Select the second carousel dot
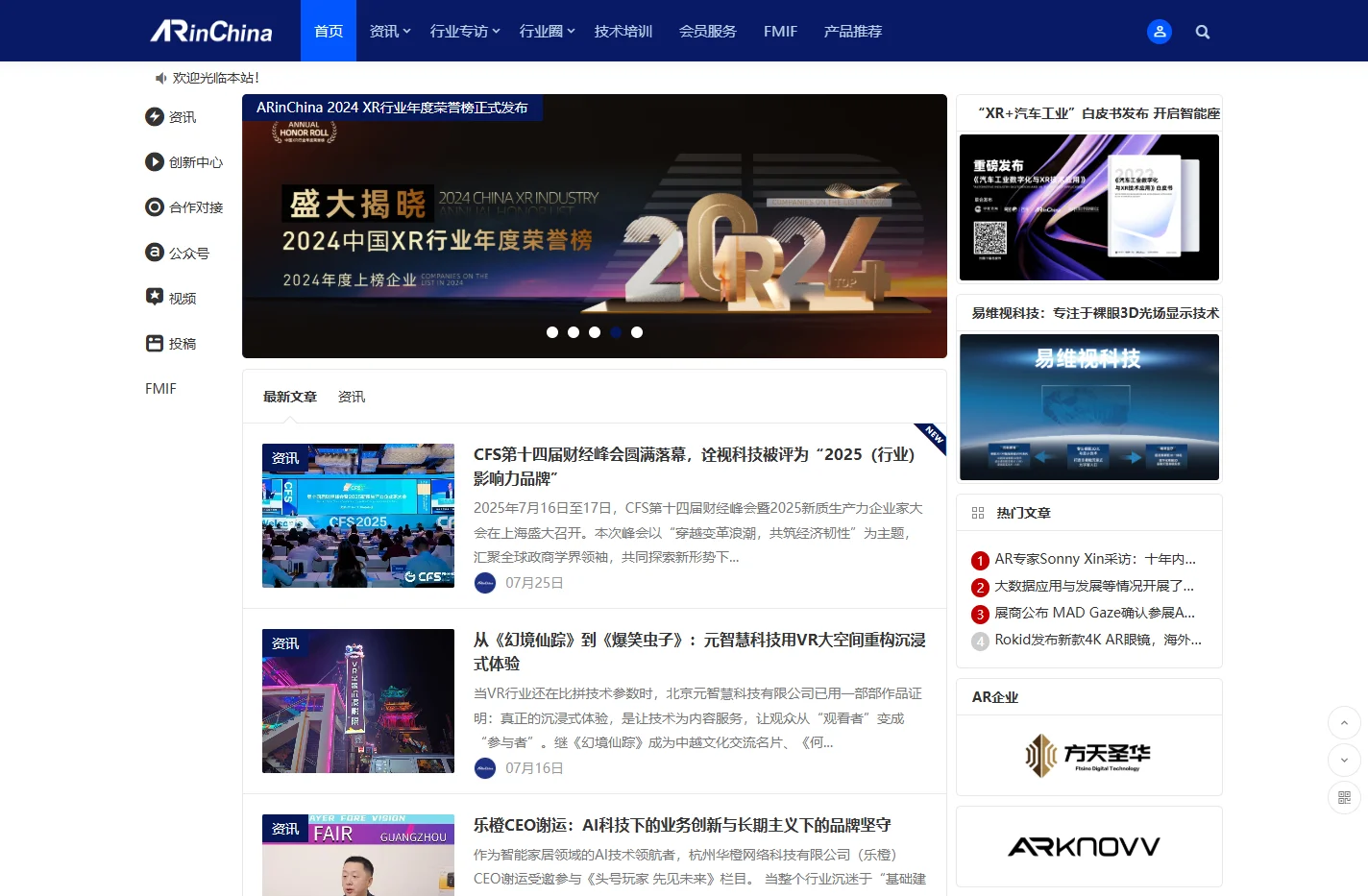1368x896 pixels. coord(574,332)
